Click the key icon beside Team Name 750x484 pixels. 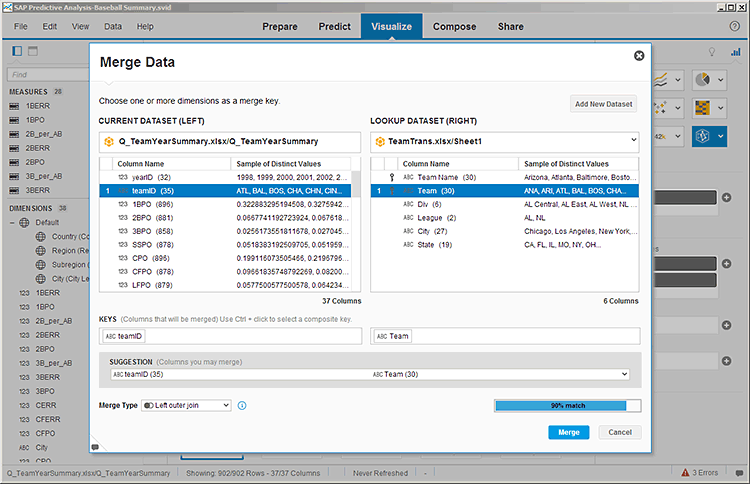[392, 177]
